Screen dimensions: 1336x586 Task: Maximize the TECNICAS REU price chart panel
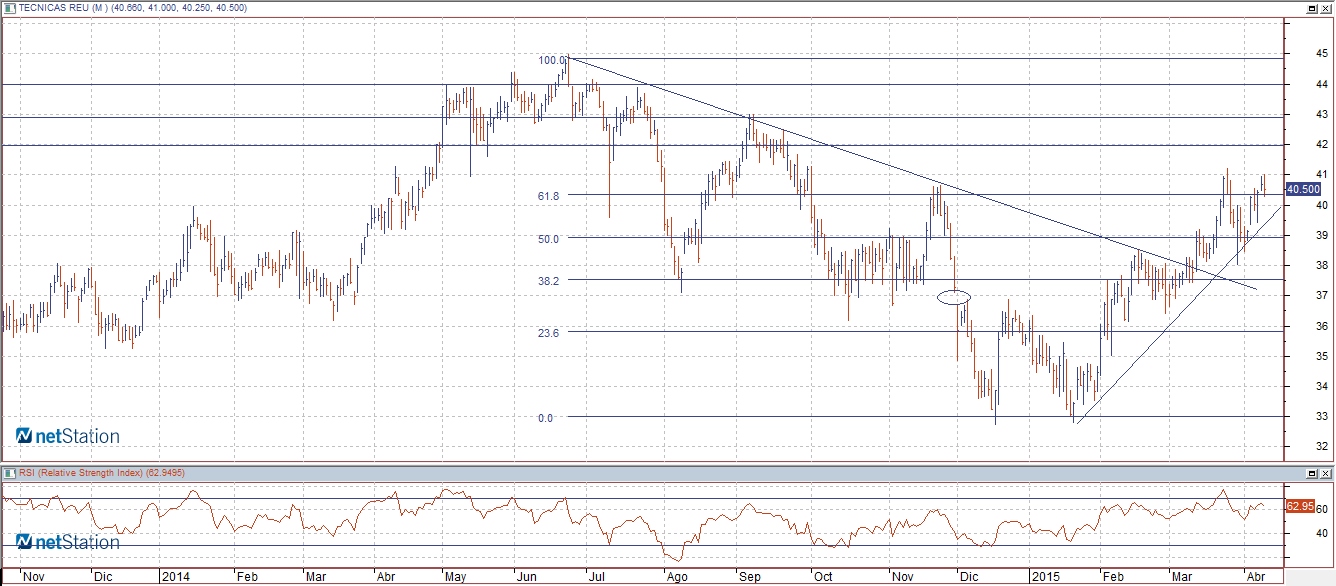[x=1311, y=8]
